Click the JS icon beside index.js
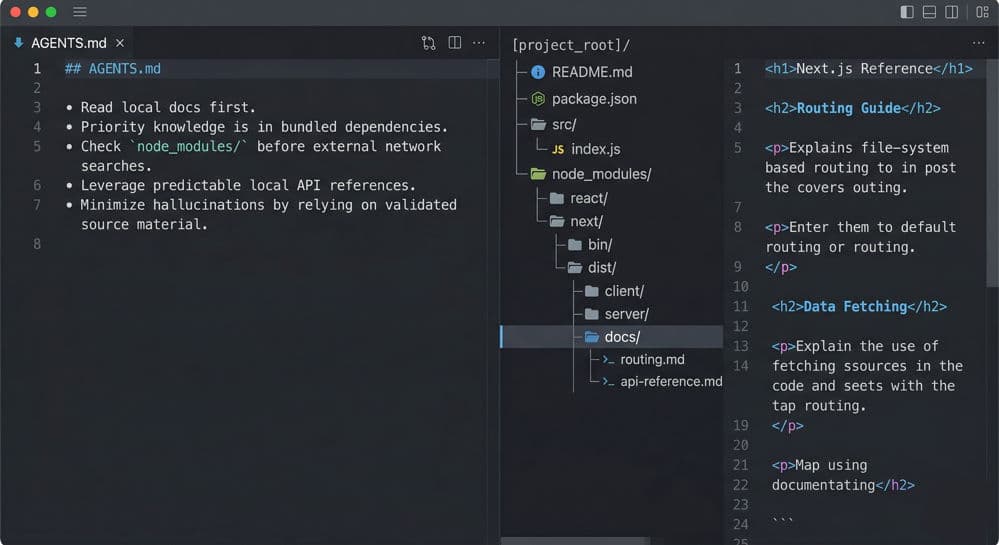Screen dimensions: 999x545 (x=557, y=149)
